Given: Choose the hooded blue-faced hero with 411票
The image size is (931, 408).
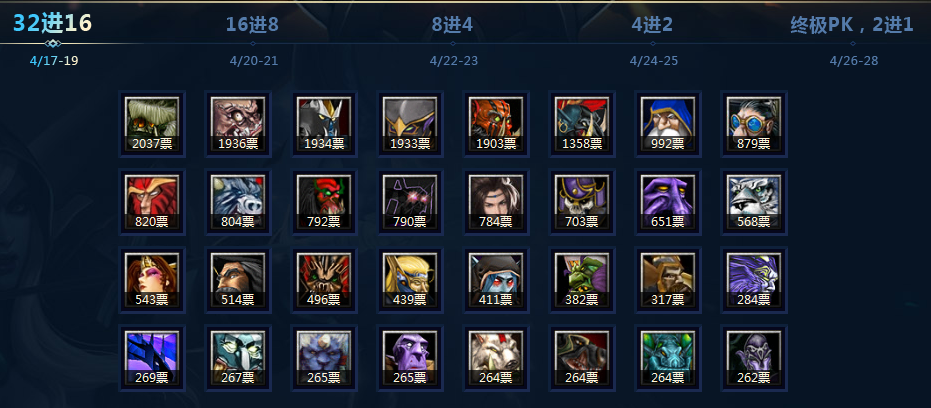Looking at the screenshot, I should (x=496, y=280).
